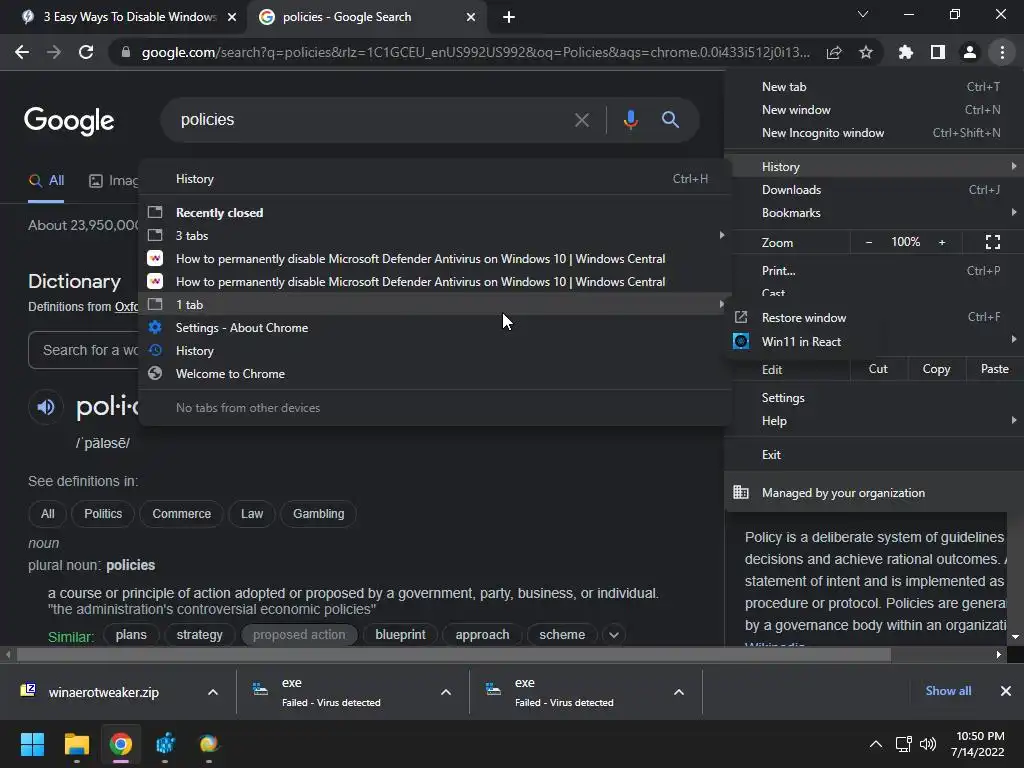Click Restore window option
This screenshot has height=768, width=1024.
click(x=804, y=318)
